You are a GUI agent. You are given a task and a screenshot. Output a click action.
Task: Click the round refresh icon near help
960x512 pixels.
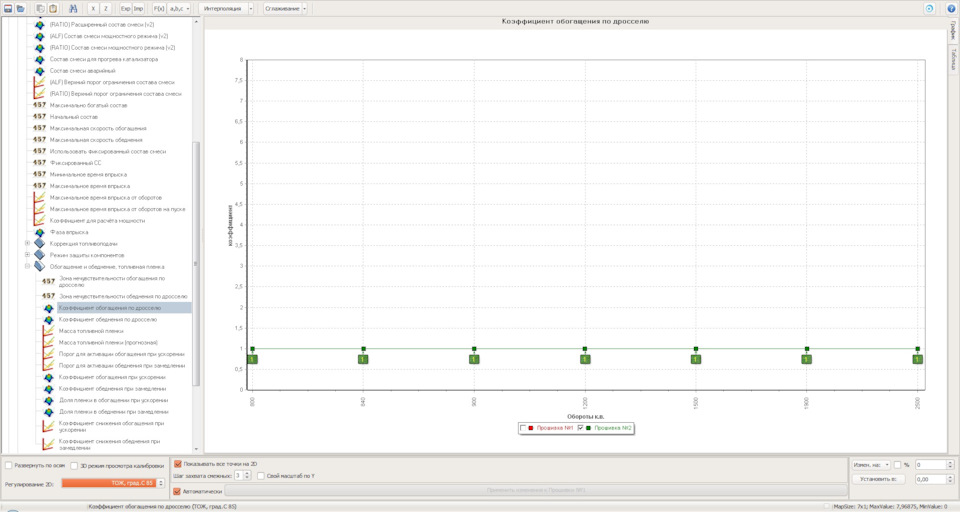tap(929, 9)
